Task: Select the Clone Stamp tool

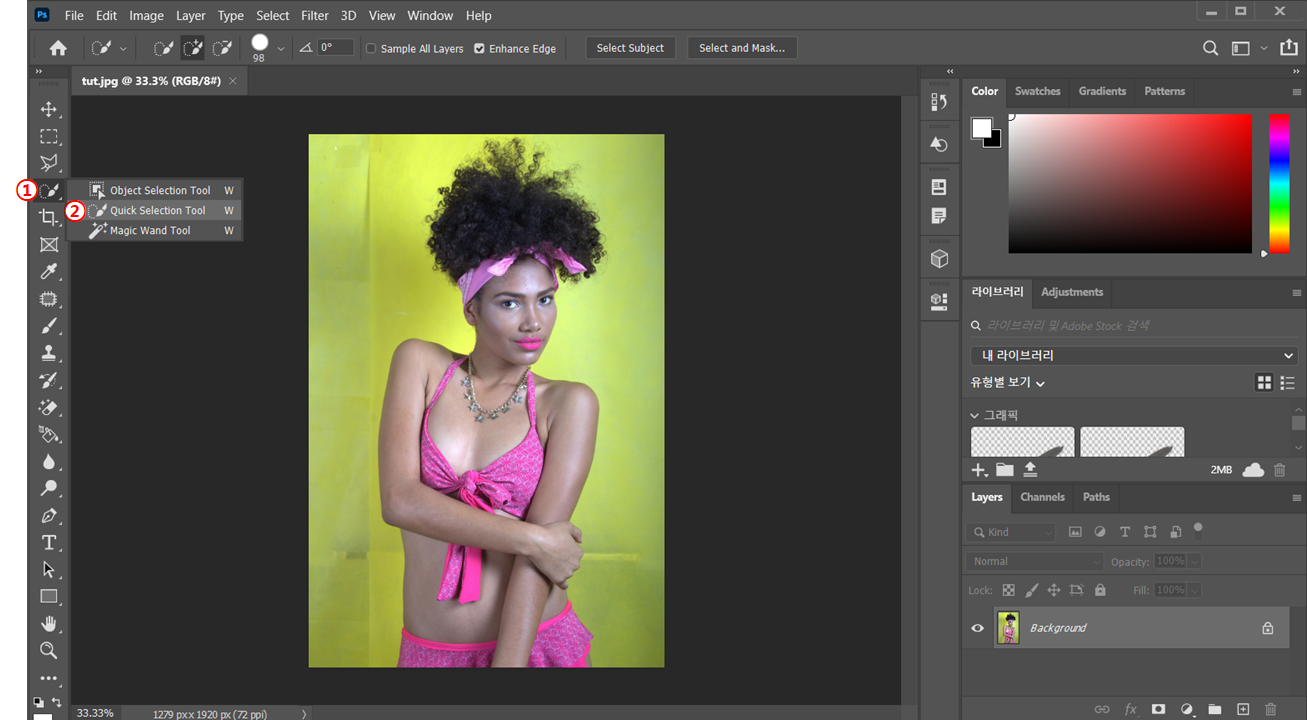Action: 48,352
